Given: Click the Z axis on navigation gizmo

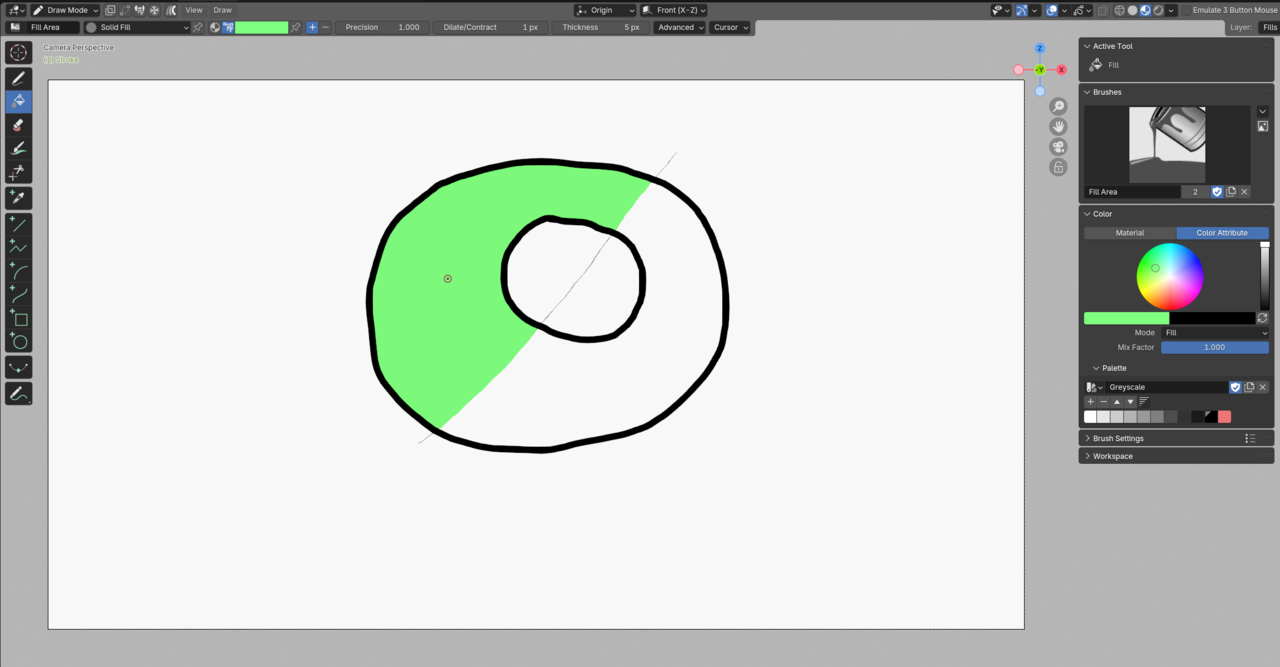Looking at the screenshot, I should tap(1040, 48).
